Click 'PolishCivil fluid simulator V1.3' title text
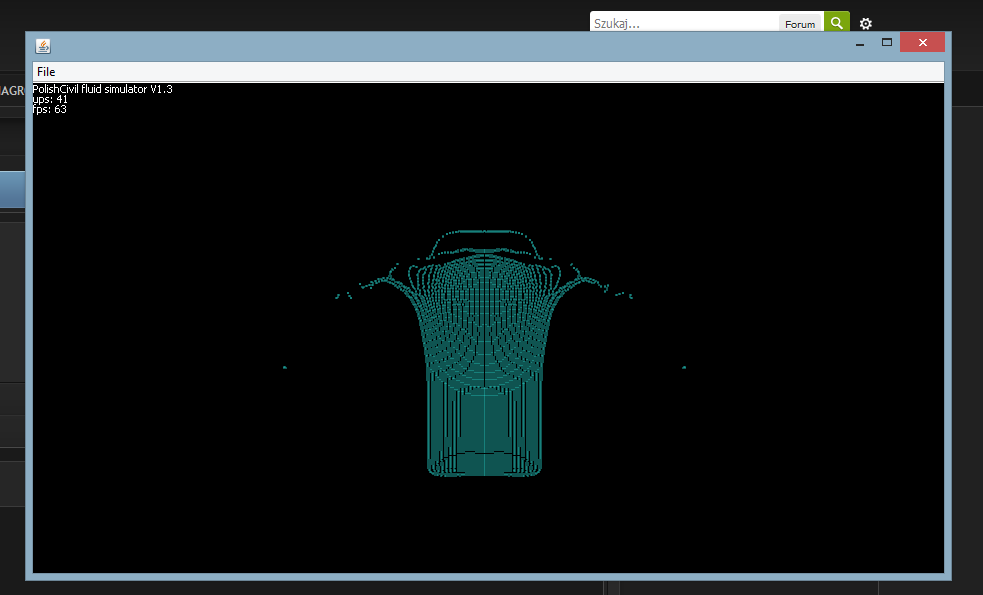Viewport: 983px width, 595px height. (x=103, y=89)
